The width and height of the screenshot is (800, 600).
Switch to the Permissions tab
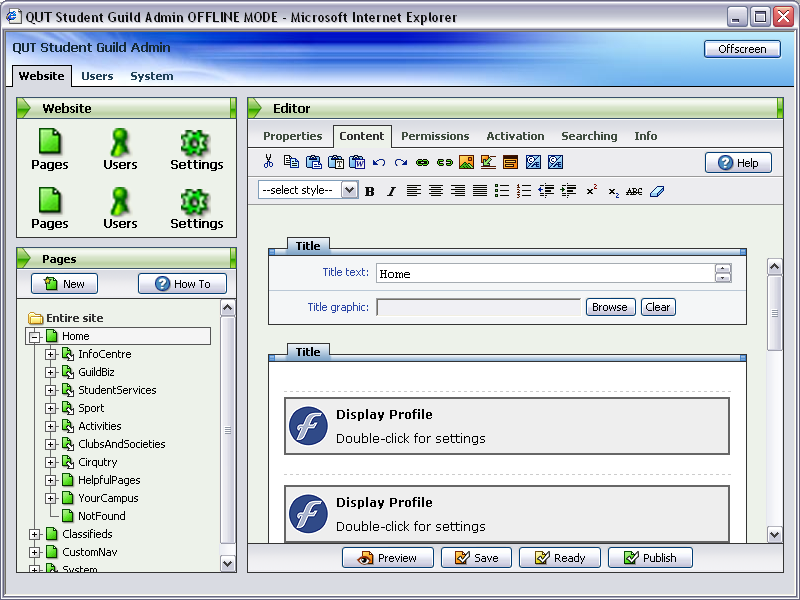click(435, 136)
